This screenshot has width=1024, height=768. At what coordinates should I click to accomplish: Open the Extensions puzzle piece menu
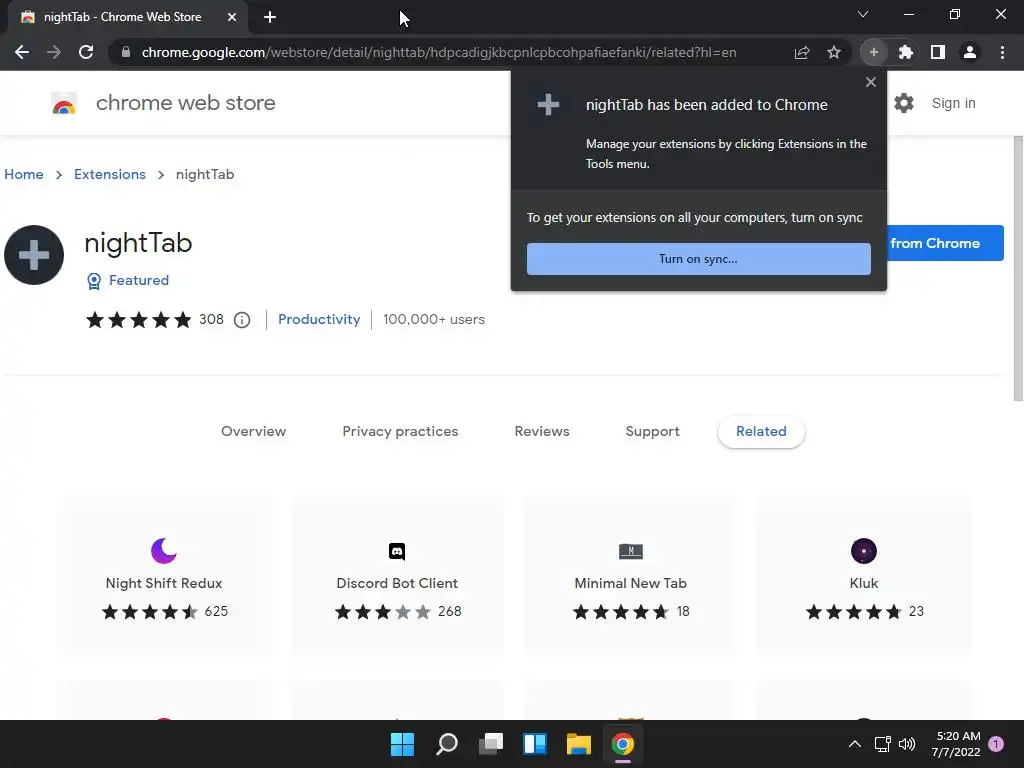(906, 52)
